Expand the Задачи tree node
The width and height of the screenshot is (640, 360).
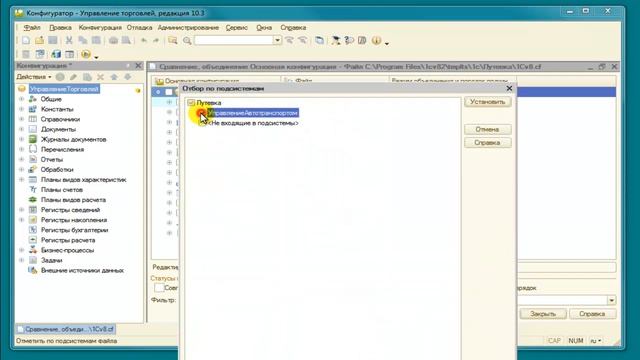pyautogui.click(x=22, y=260)
